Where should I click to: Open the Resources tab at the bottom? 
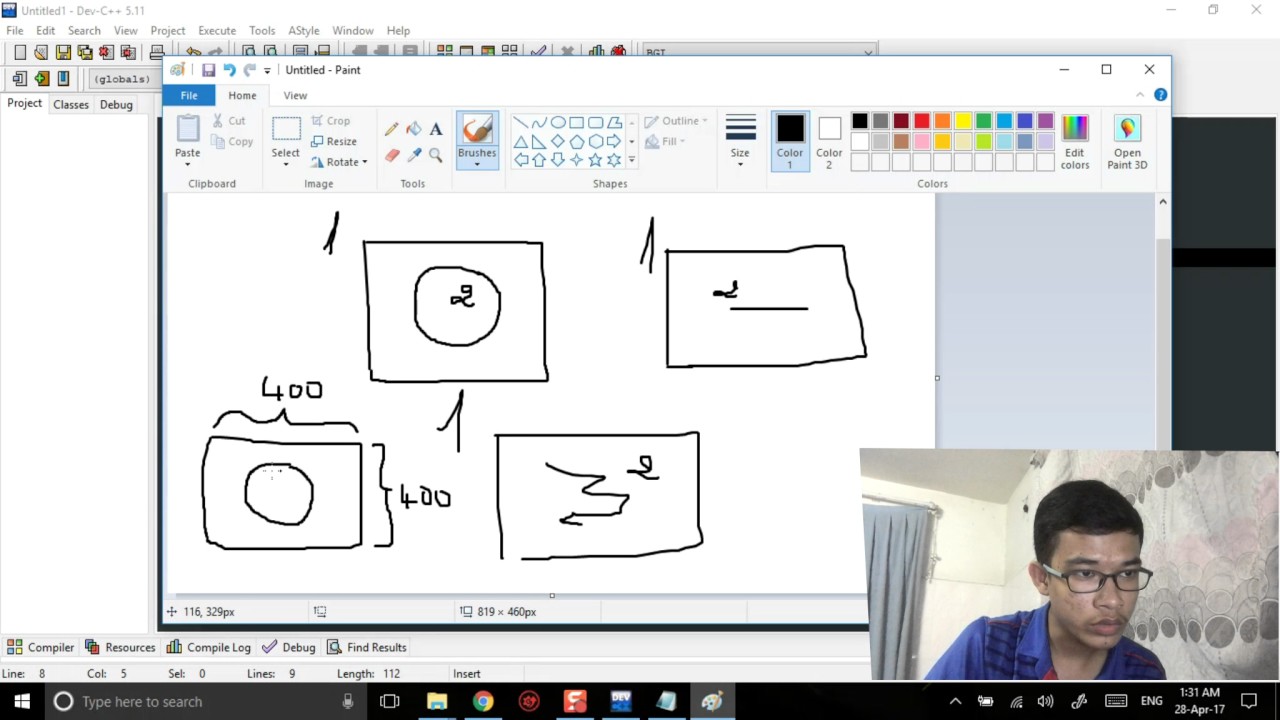[x=120, y=647]
